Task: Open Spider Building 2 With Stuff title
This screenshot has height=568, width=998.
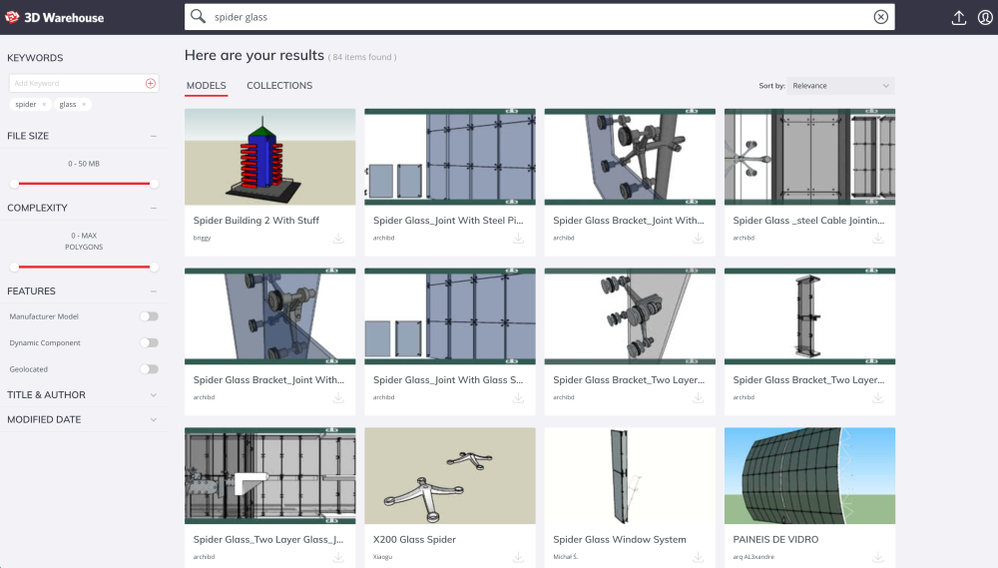Action: pos(256,220)
